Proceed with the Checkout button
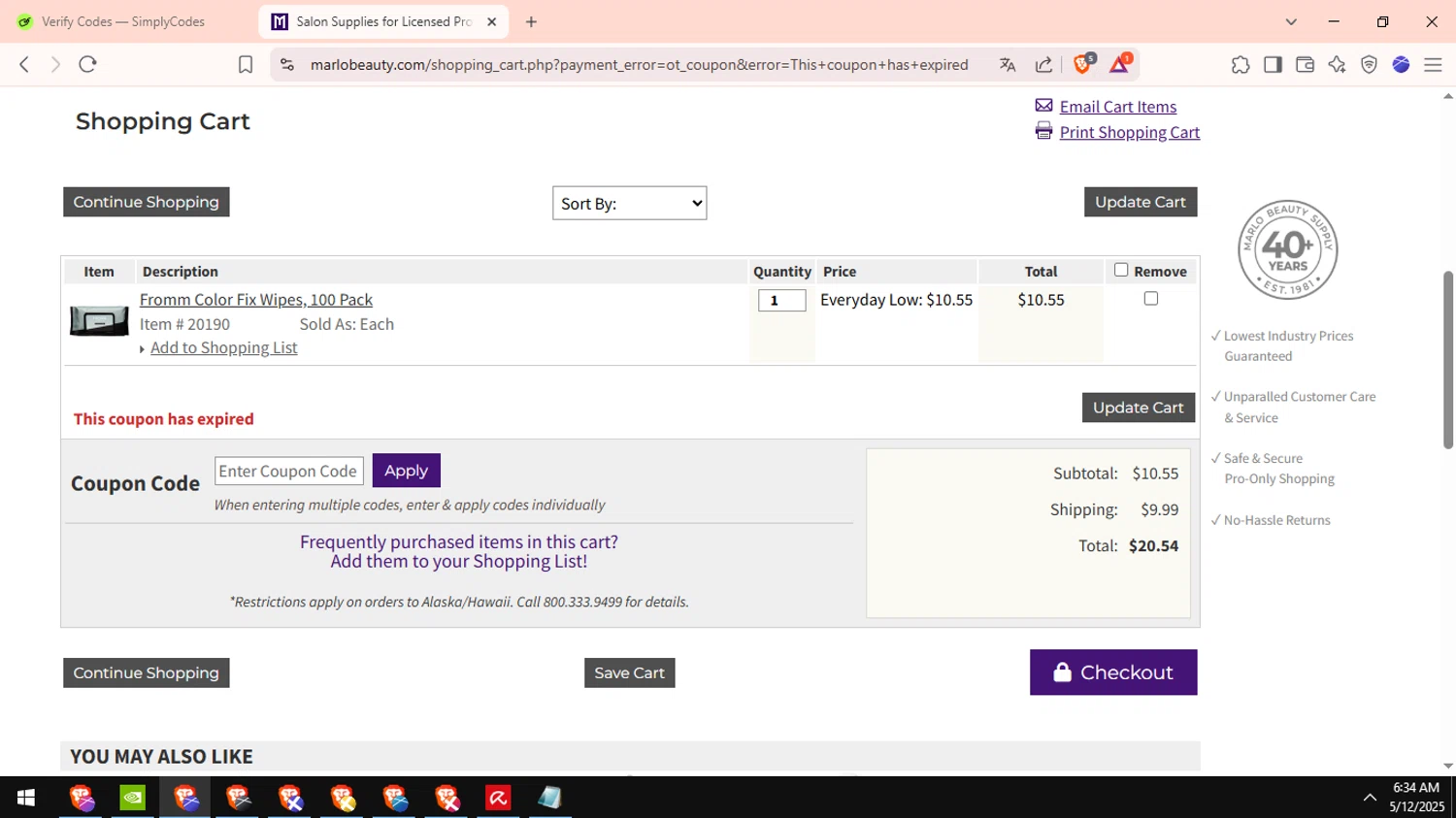The height and width of the screenshot is (818, 1456). click(1113, 672)
